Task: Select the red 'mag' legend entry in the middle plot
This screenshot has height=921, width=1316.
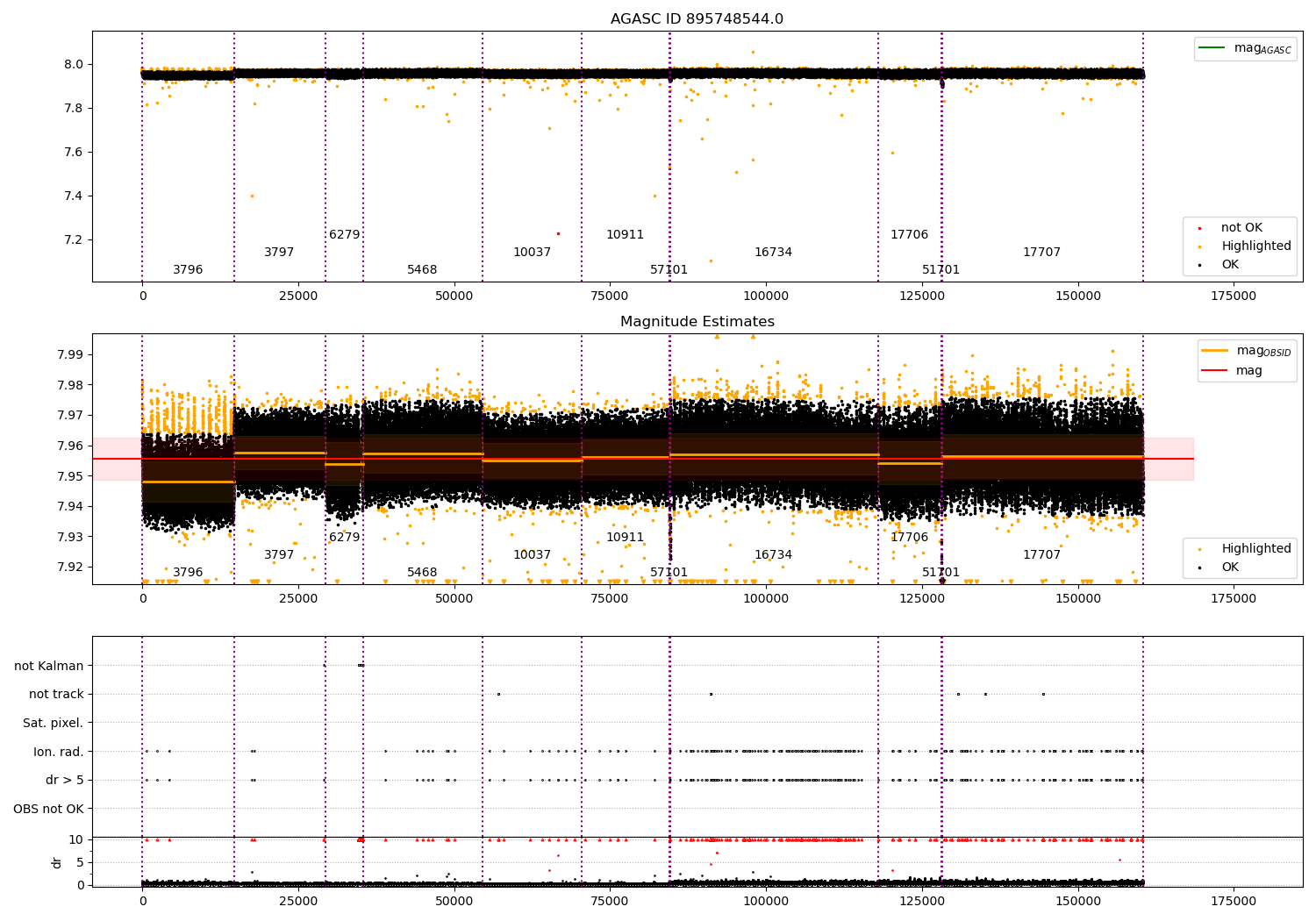Action: 1233,371
